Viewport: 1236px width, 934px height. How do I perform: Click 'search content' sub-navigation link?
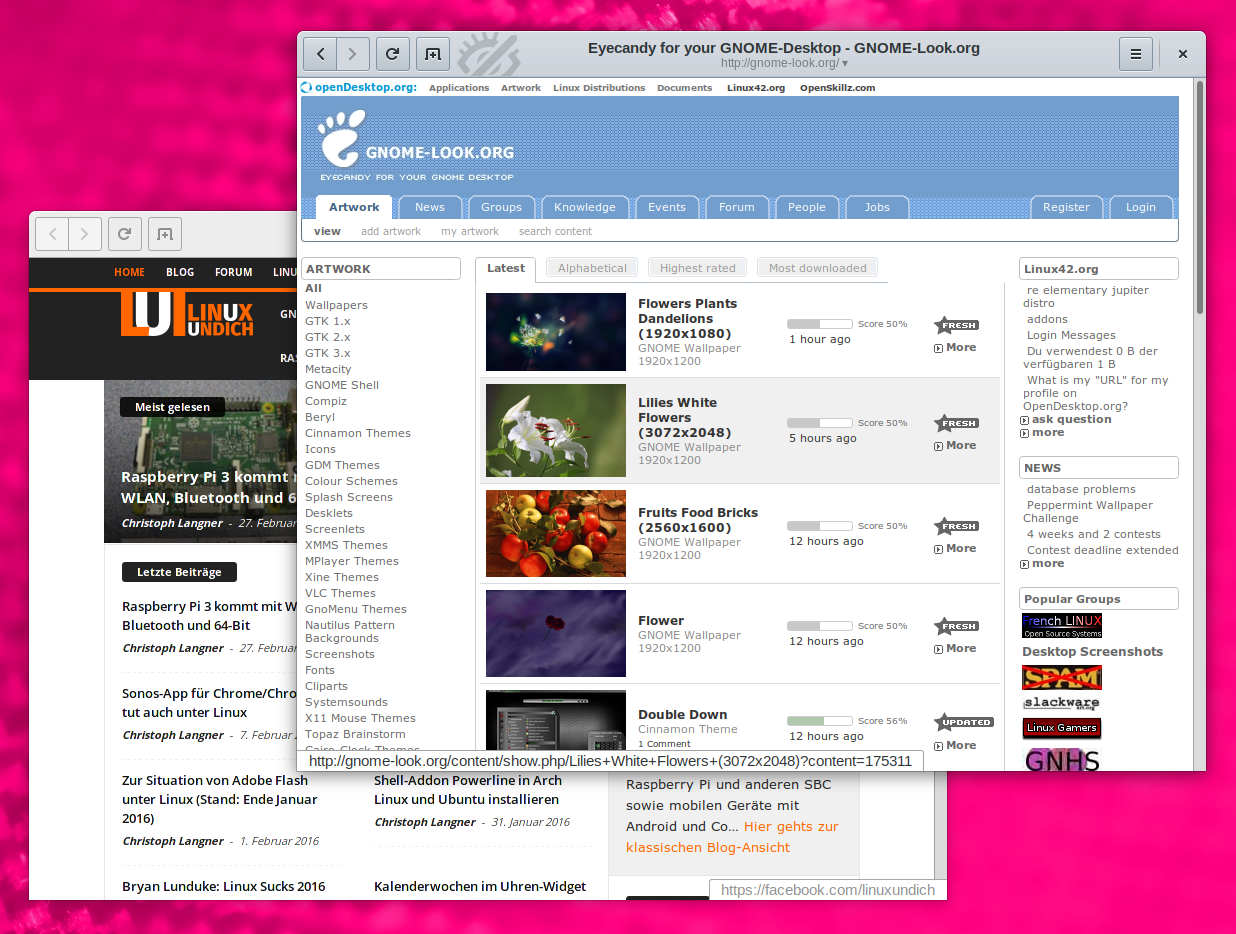point(555,231)
